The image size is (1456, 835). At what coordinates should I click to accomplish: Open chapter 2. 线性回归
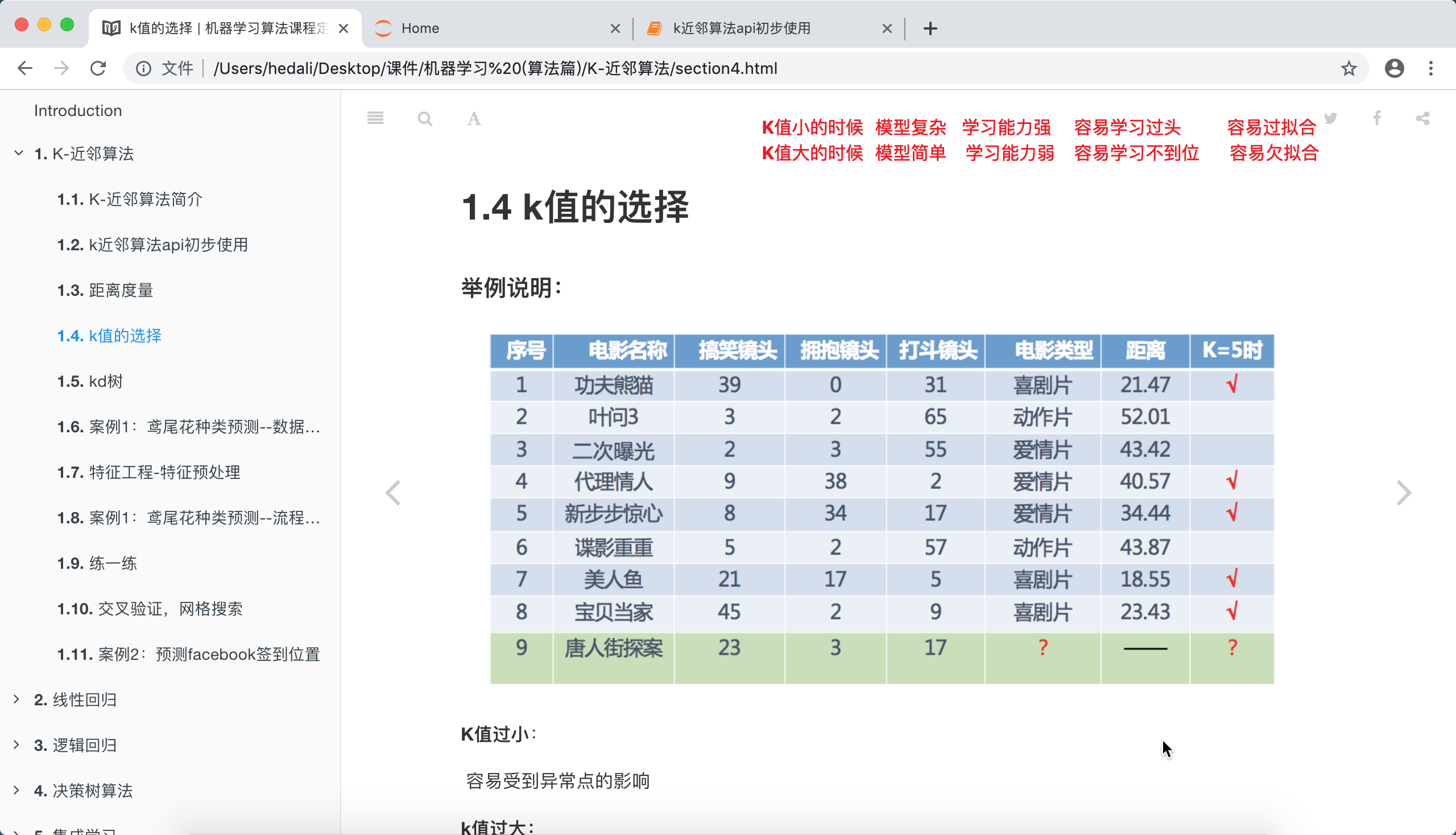75,700
